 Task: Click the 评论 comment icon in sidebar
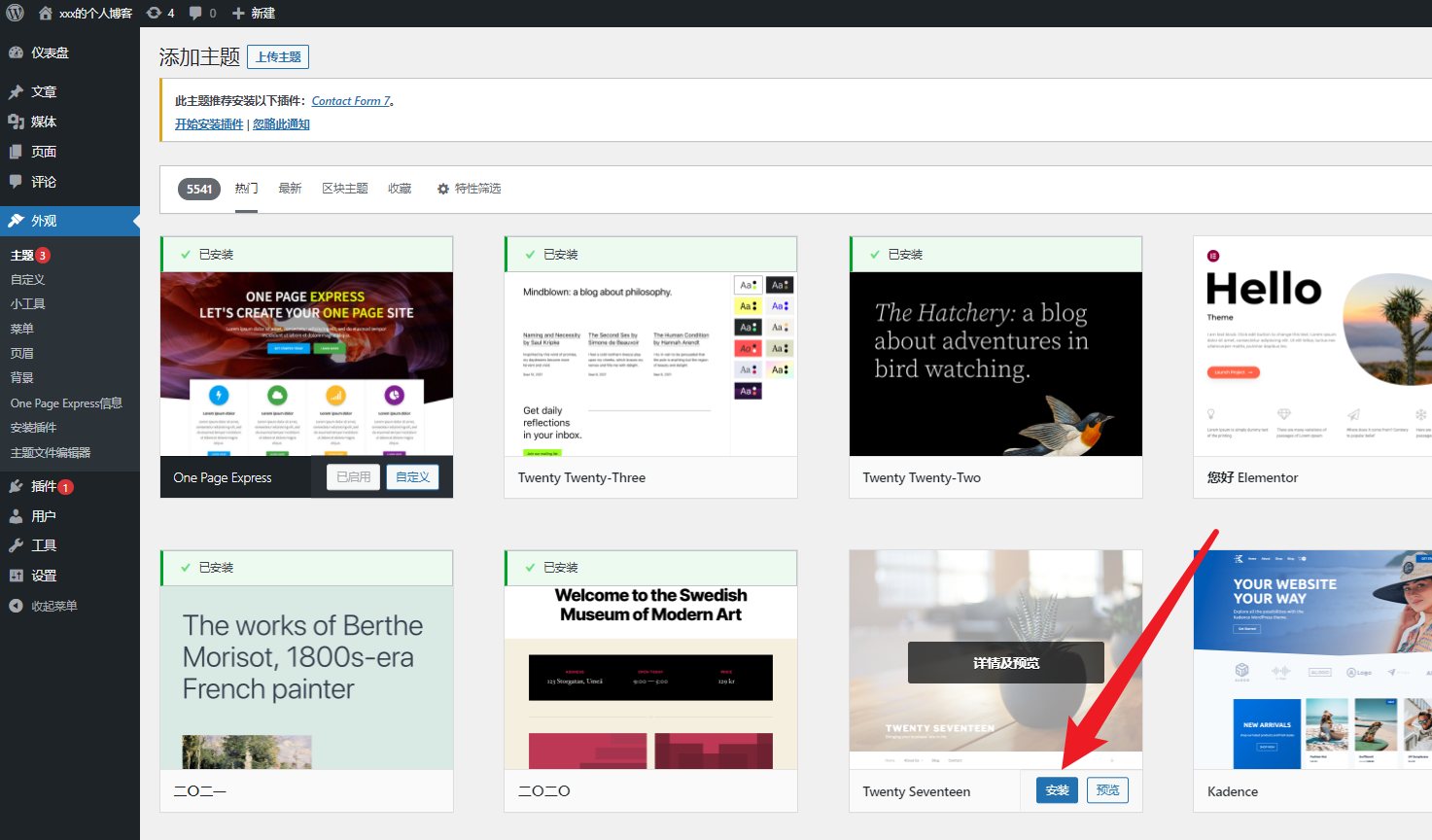(x=16, y=182)
